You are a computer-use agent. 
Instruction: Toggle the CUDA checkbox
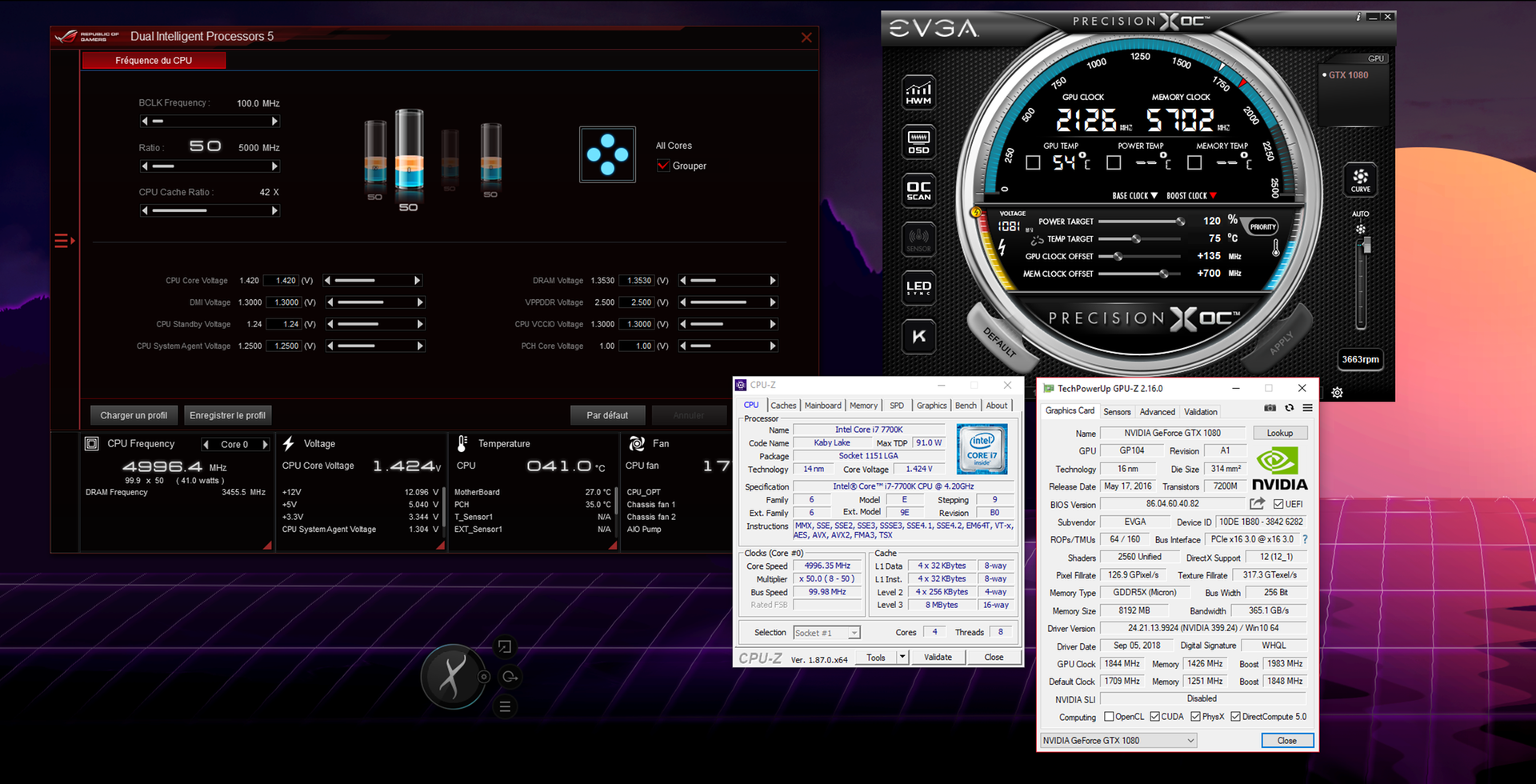click(x=1154, y=717)
